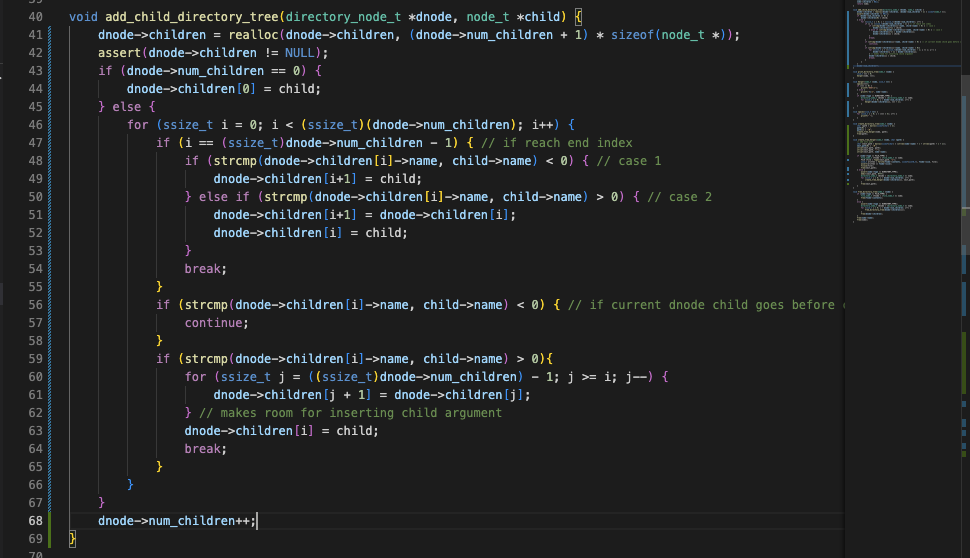Click line number 59 in the gutter

(x=35, y=359)
